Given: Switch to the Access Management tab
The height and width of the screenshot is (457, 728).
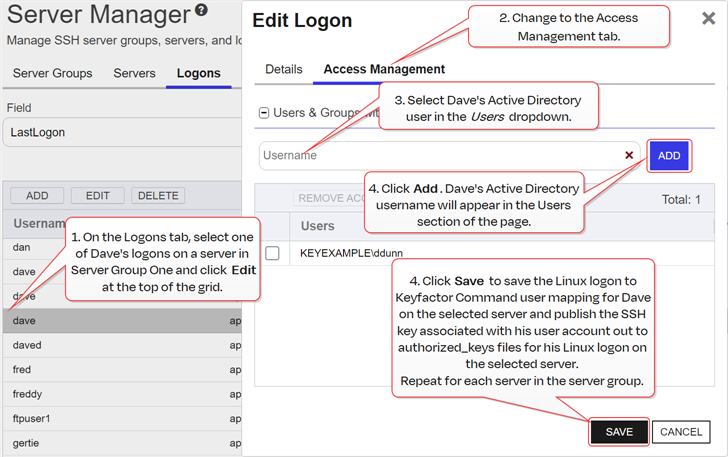Looking at the screenshot, I should coord(384,69).
